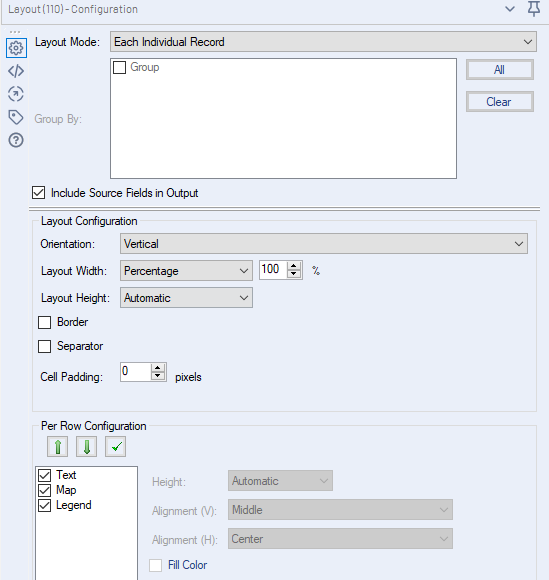Viewport: 549px width, 580px height.
Task: Toggle Include Source Fields in Output
Action: pyautogui.click(x=38, y=193)
